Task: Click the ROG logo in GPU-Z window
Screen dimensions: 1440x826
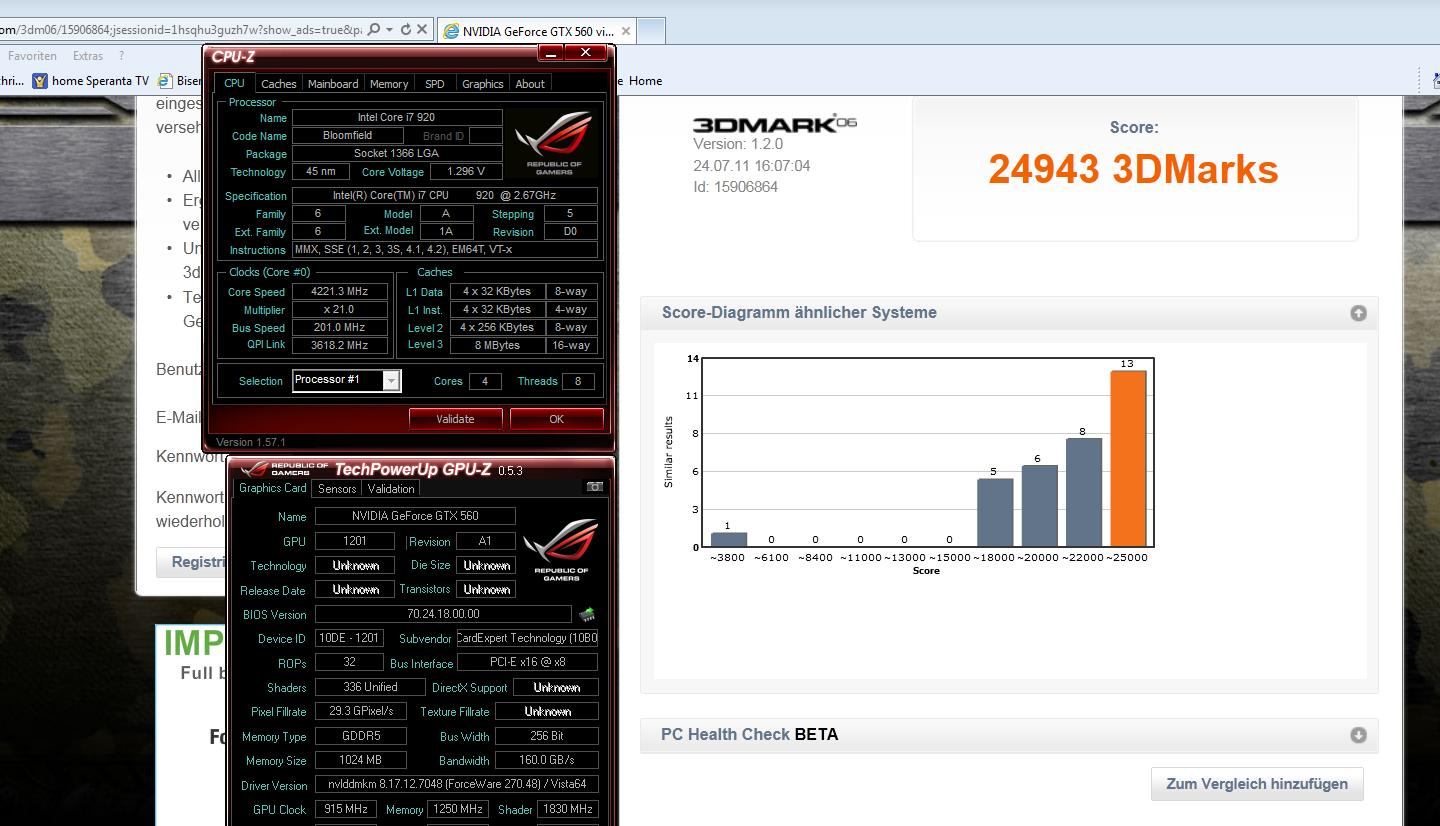Action: [561, 548]
